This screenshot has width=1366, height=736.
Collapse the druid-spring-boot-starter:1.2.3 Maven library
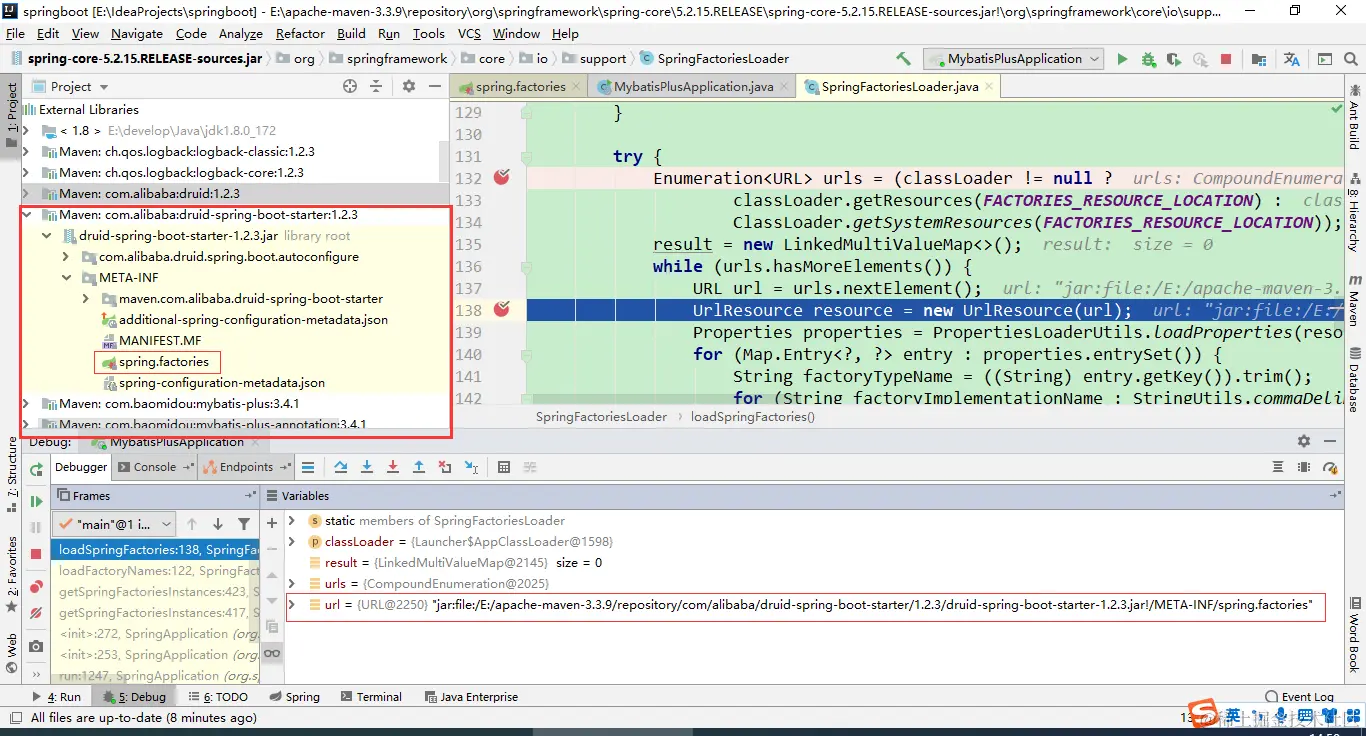pos(27,215)
